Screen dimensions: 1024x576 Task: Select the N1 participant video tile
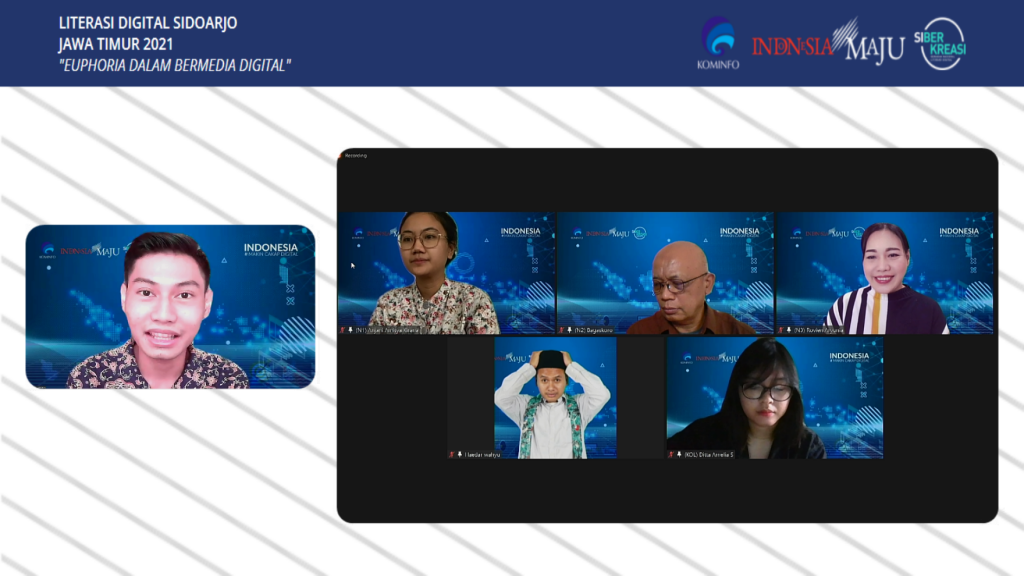tap(446, 270)
